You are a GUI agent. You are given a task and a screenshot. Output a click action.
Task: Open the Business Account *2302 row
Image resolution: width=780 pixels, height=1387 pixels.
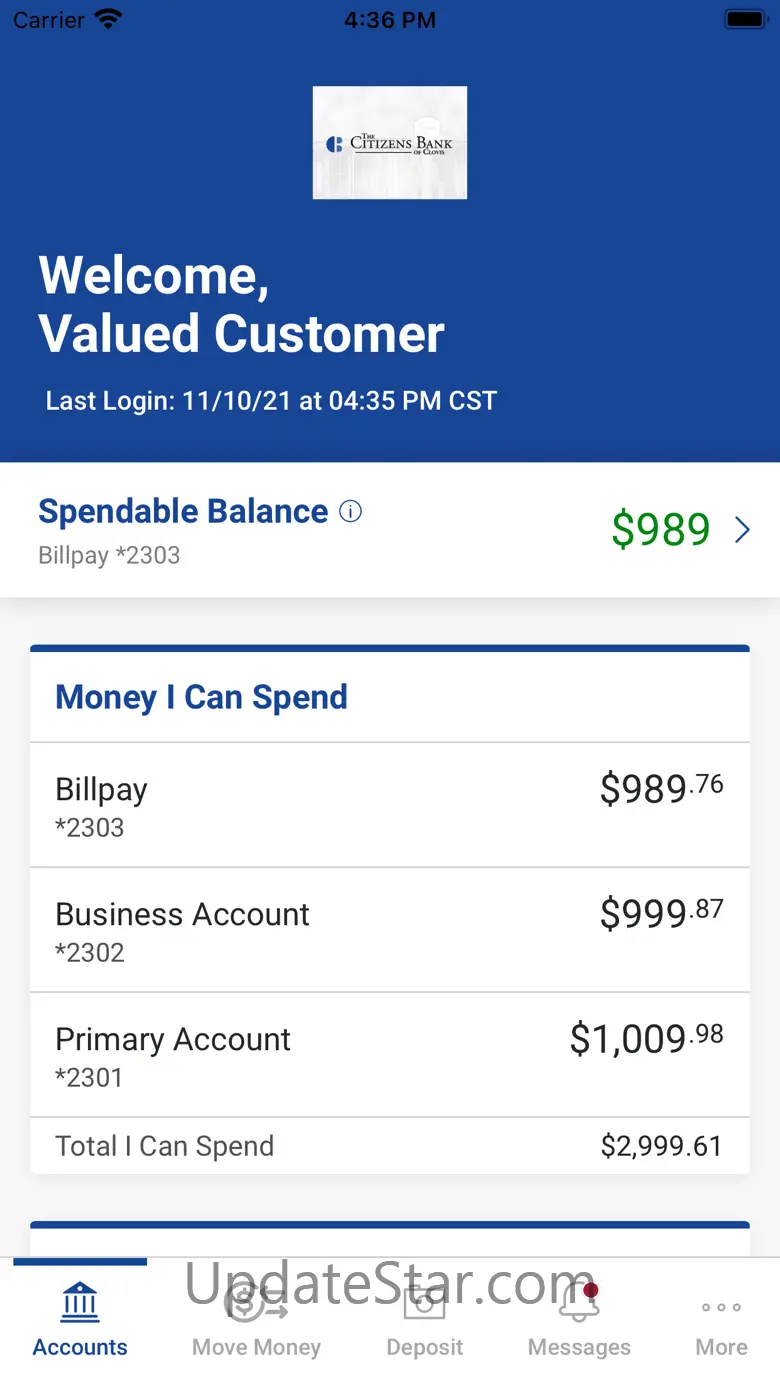point(390,930)
